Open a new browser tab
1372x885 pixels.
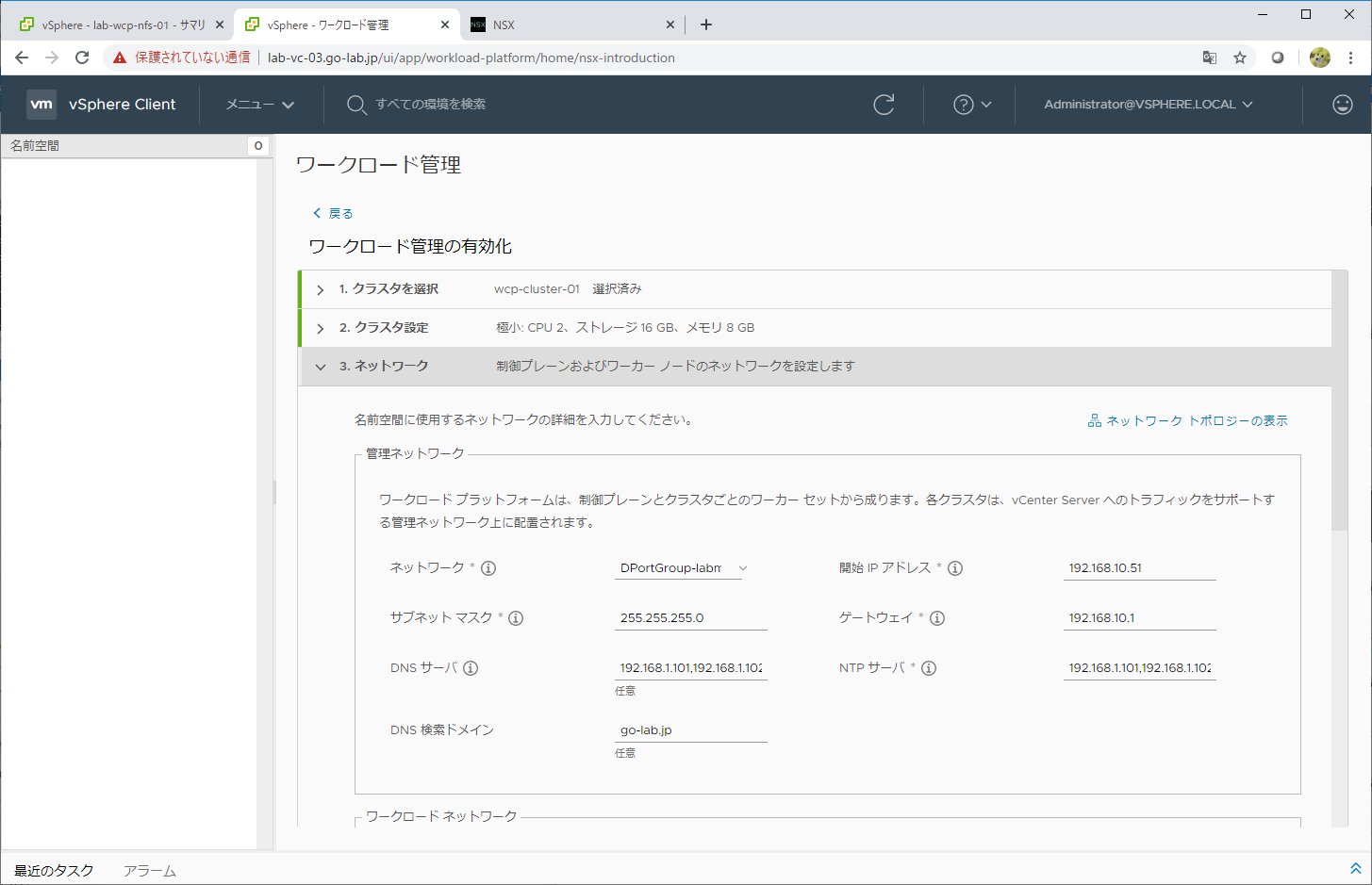706,25
